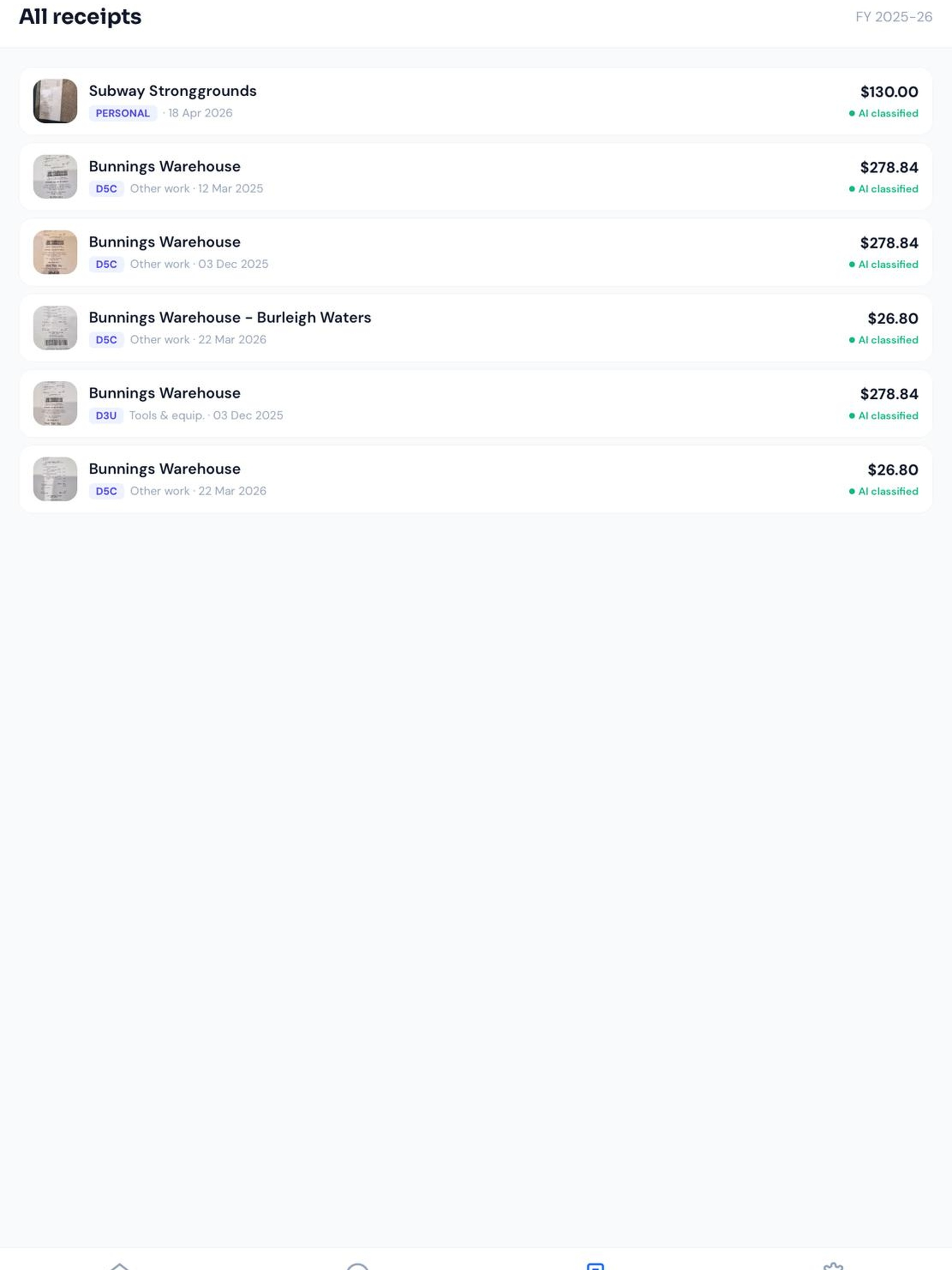Open the Subway Stronggrounds receipt entry
This screenshot has height=1270, width=952.
(476, 101)
